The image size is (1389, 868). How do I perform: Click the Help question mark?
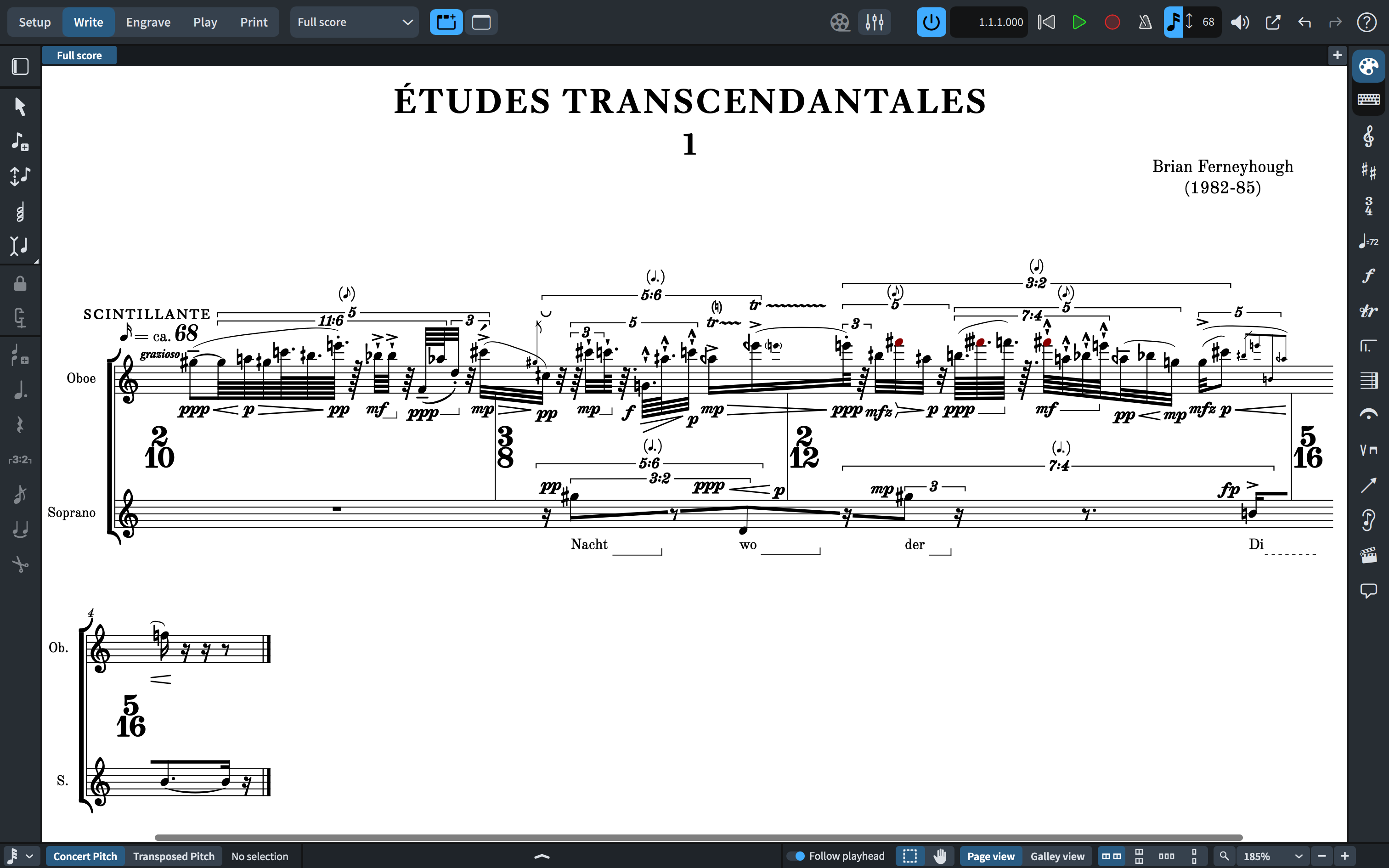pyautogui.click(x=1366, y=23)
